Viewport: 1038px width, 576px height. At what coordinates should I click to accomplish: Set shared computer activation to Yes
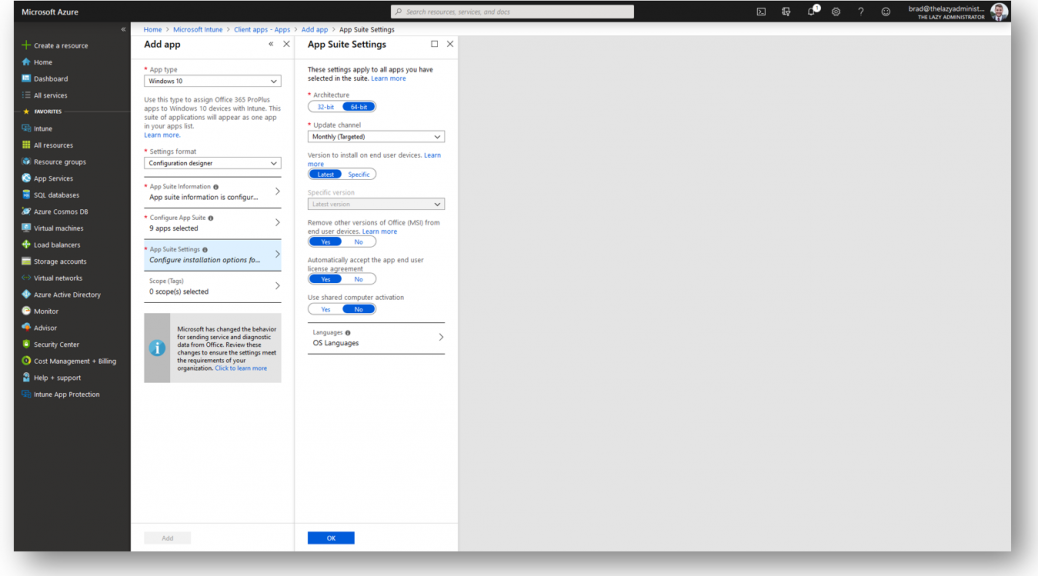(x=325, y=309)
